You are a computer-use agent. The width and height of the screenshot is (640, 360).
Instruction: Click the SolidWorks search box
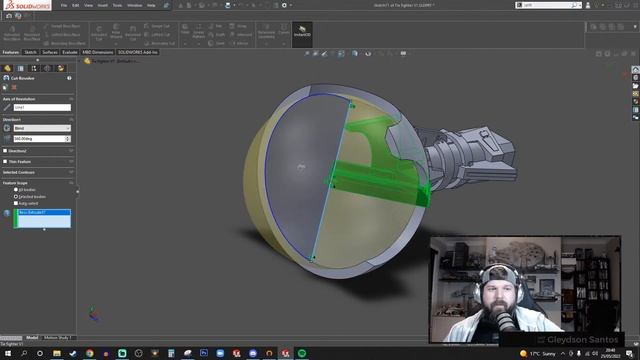pos(548,5)
